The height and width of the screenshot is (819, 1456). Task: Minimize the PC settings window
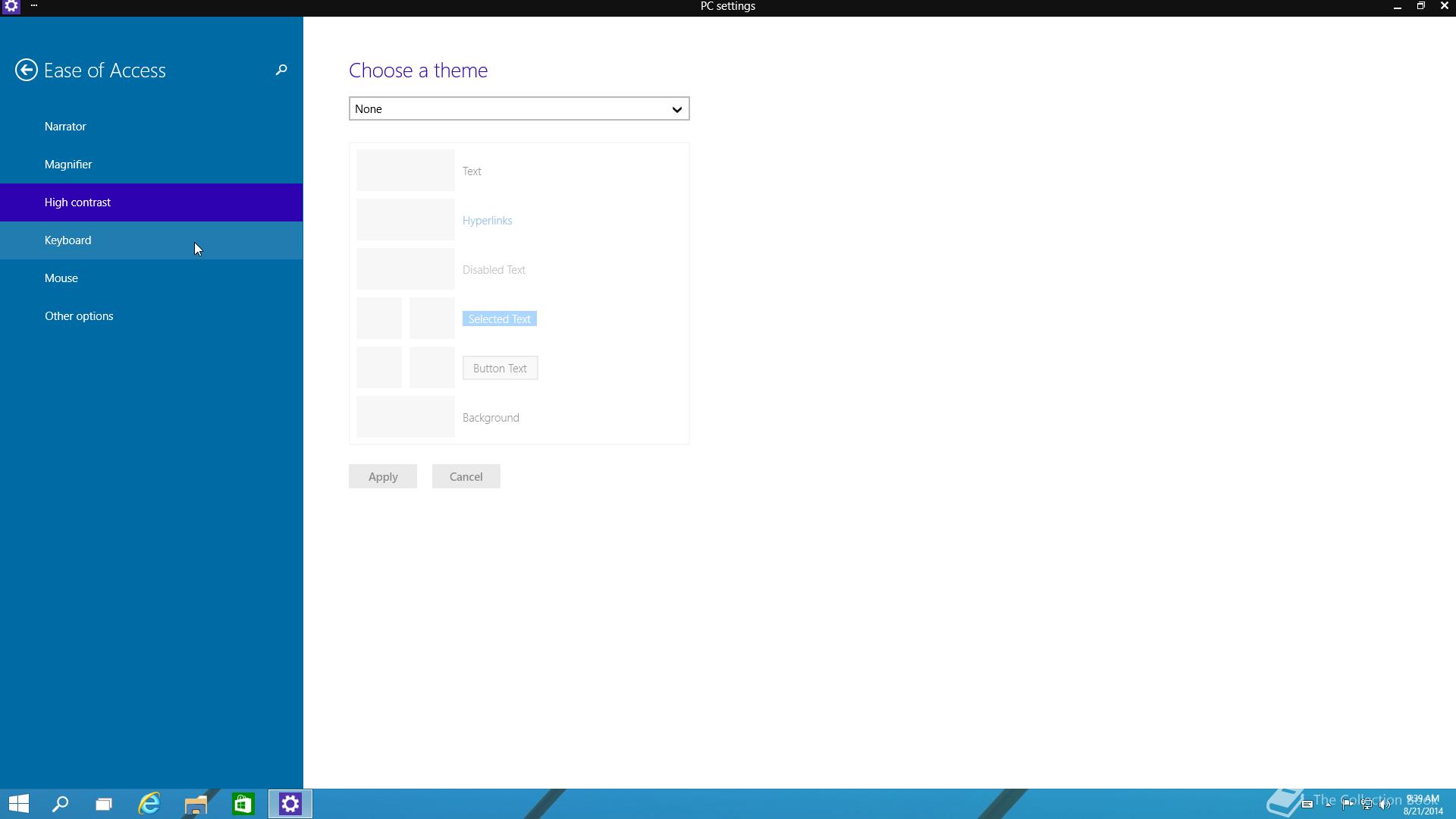pyautogui.click(x=1397, y=6)
